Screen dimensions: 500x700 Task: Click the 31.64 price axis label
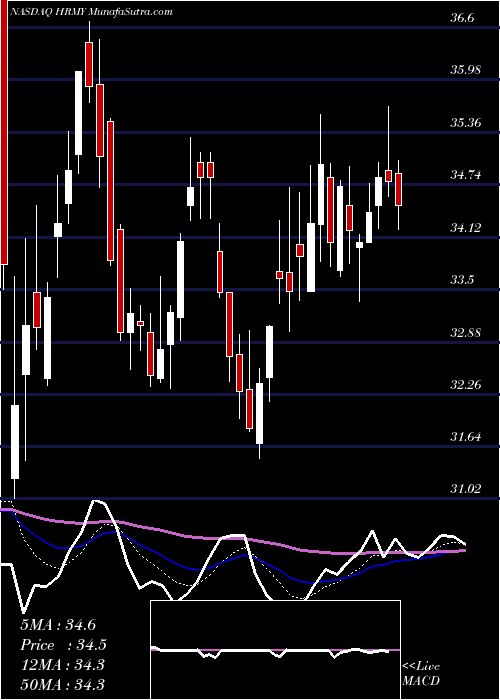tap(466, 437)
